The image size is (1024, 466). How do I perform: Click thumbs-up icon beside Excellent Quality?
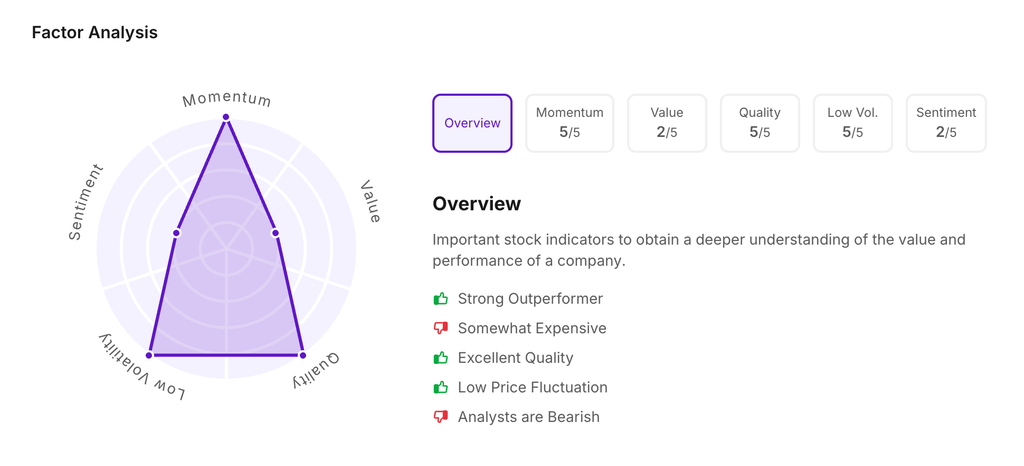click(x=440, y=358)
